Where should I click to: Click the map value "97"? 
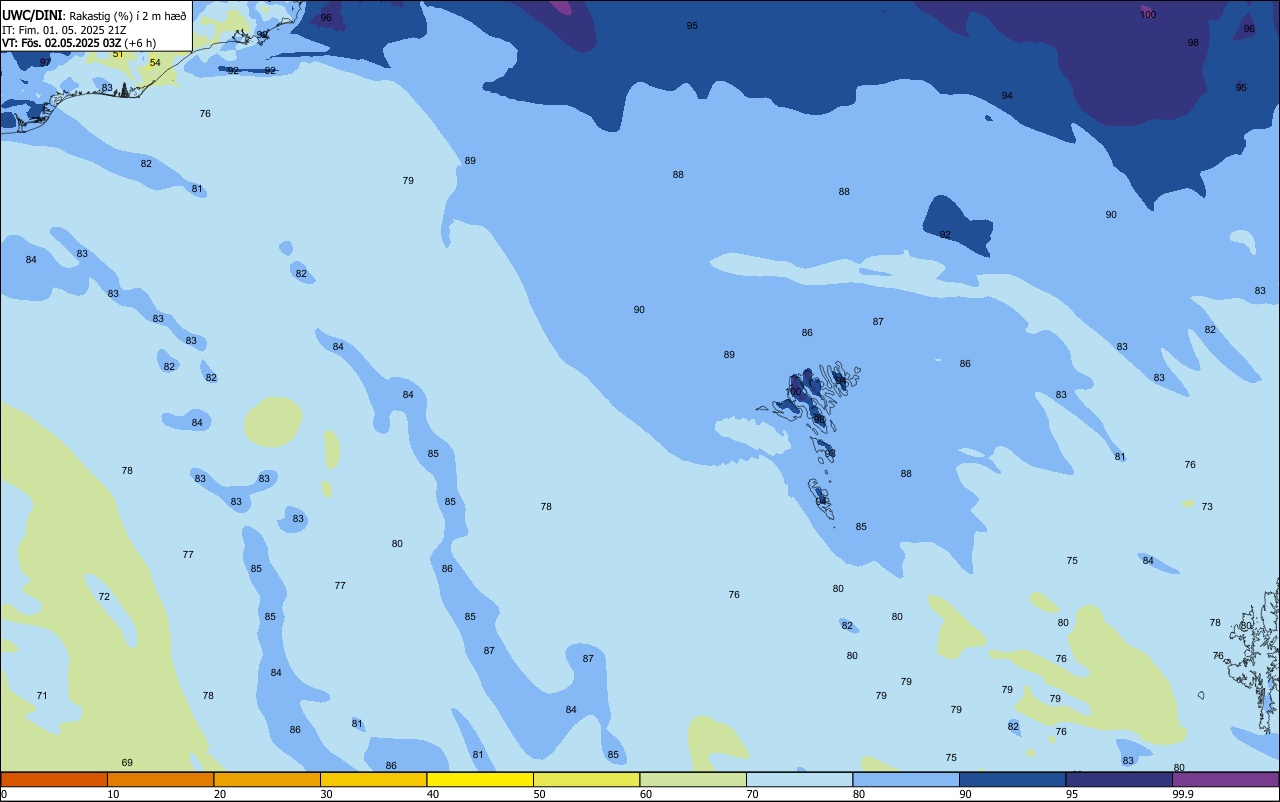45,62
